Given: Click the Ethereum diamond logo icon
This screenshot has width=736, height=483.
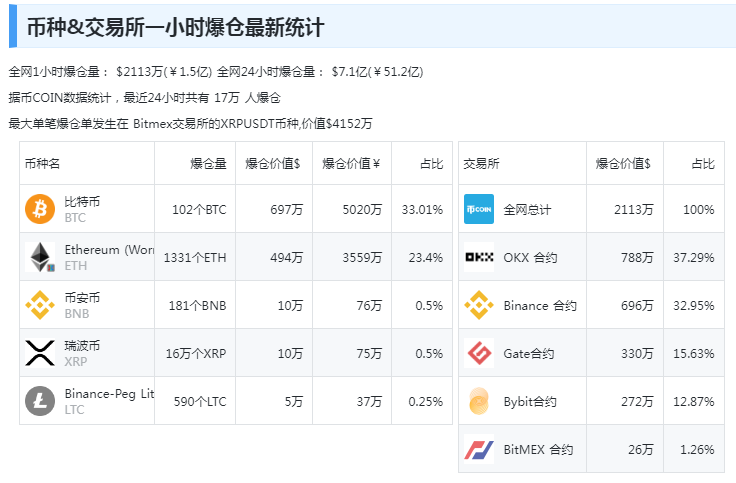Looking at the screenshot, I should tap(40, 257).
